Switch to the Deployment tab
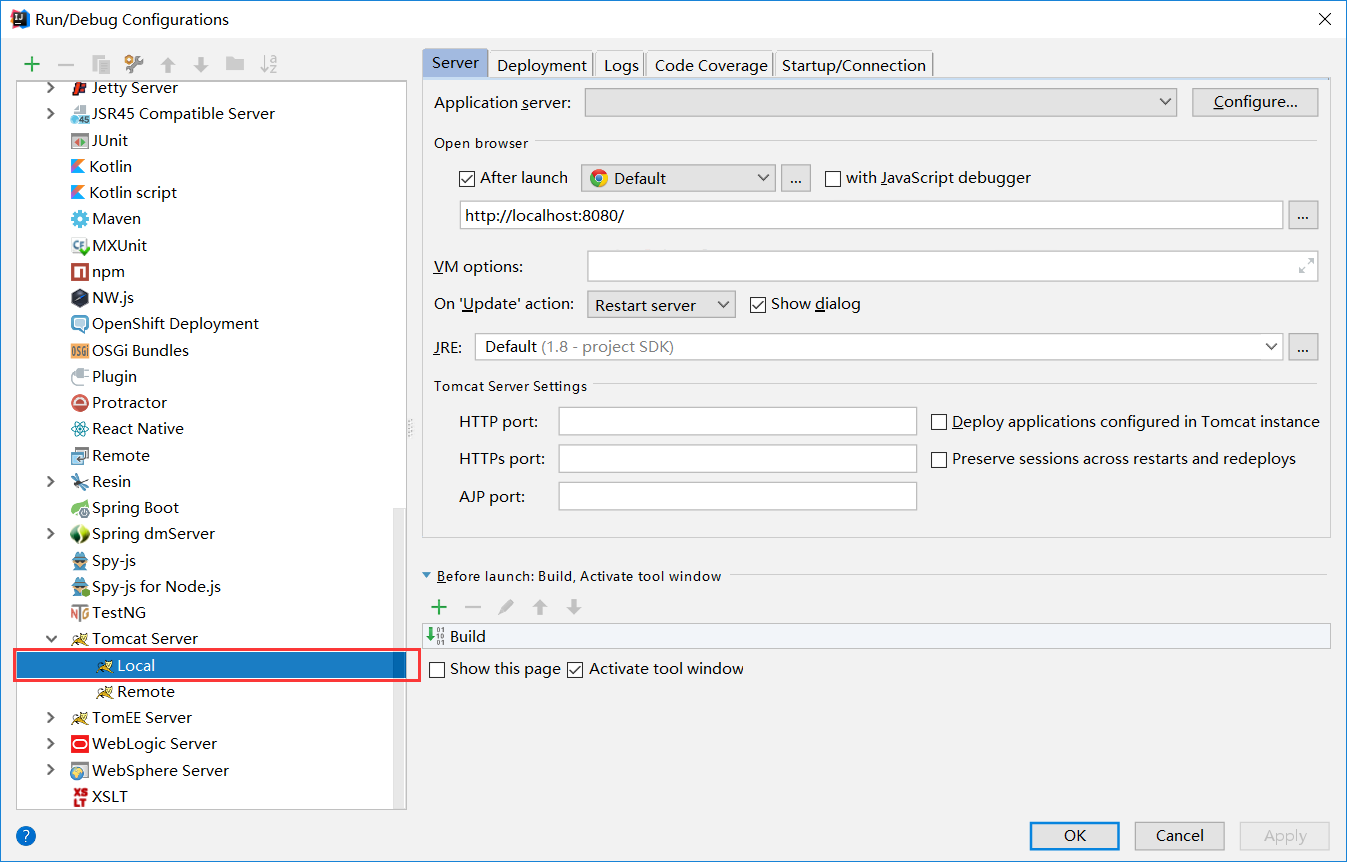The width and height of the screenshot is (1347, 862). pyautogui.click(x=541, y=65)
